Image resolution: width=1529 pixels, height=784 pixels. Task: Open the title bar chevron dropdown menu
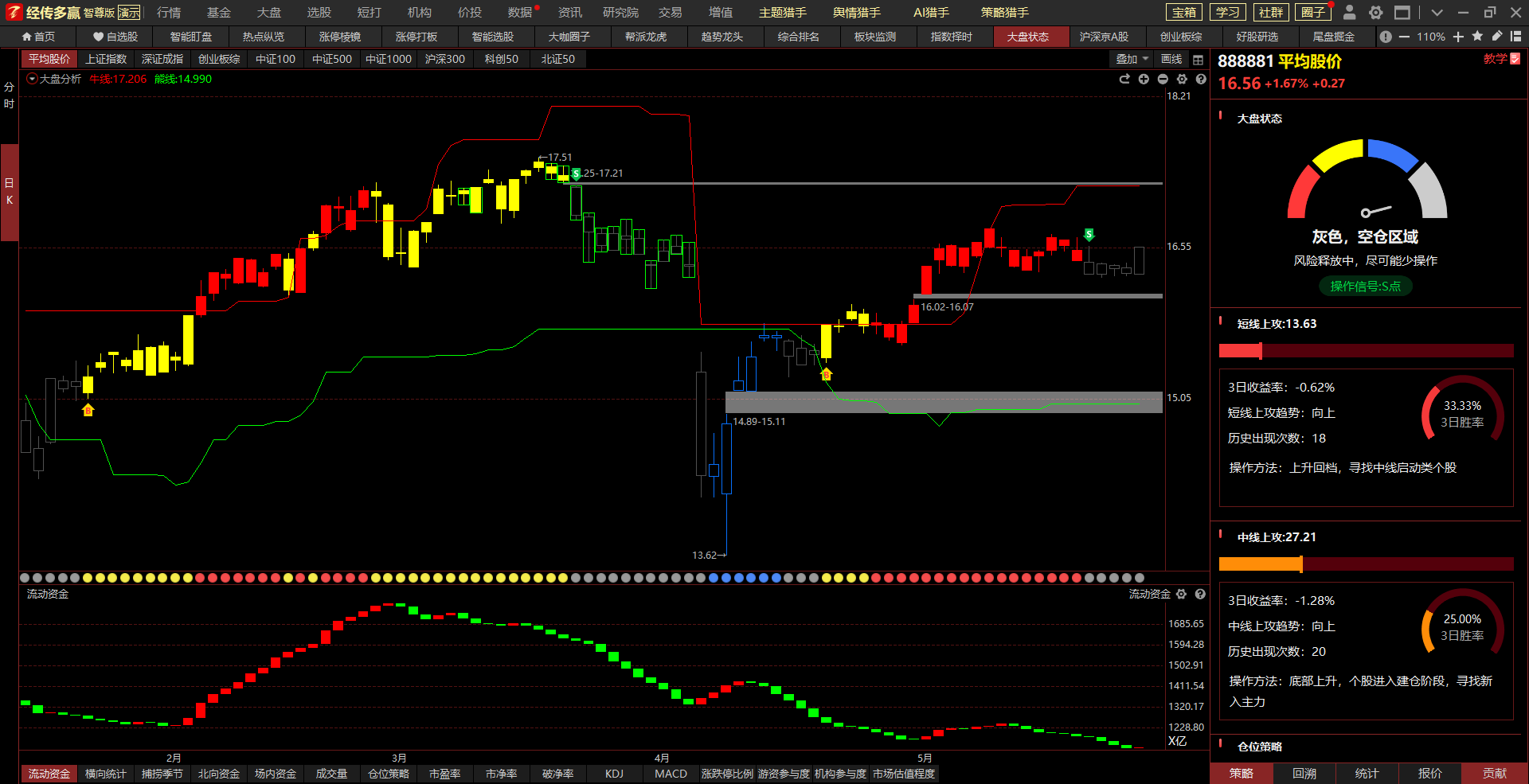click(1437, 12)
